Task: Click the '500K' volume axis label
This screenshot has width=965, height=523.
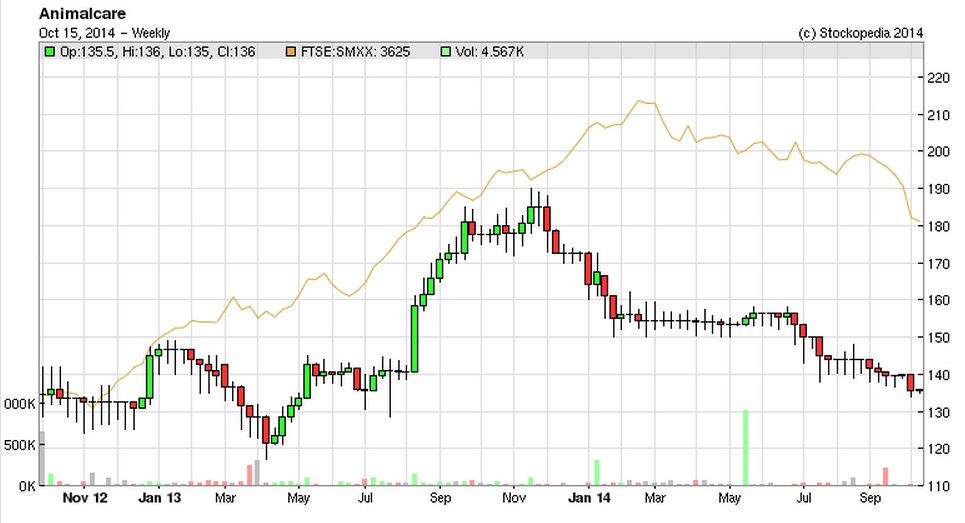Action: pos(19,445)
